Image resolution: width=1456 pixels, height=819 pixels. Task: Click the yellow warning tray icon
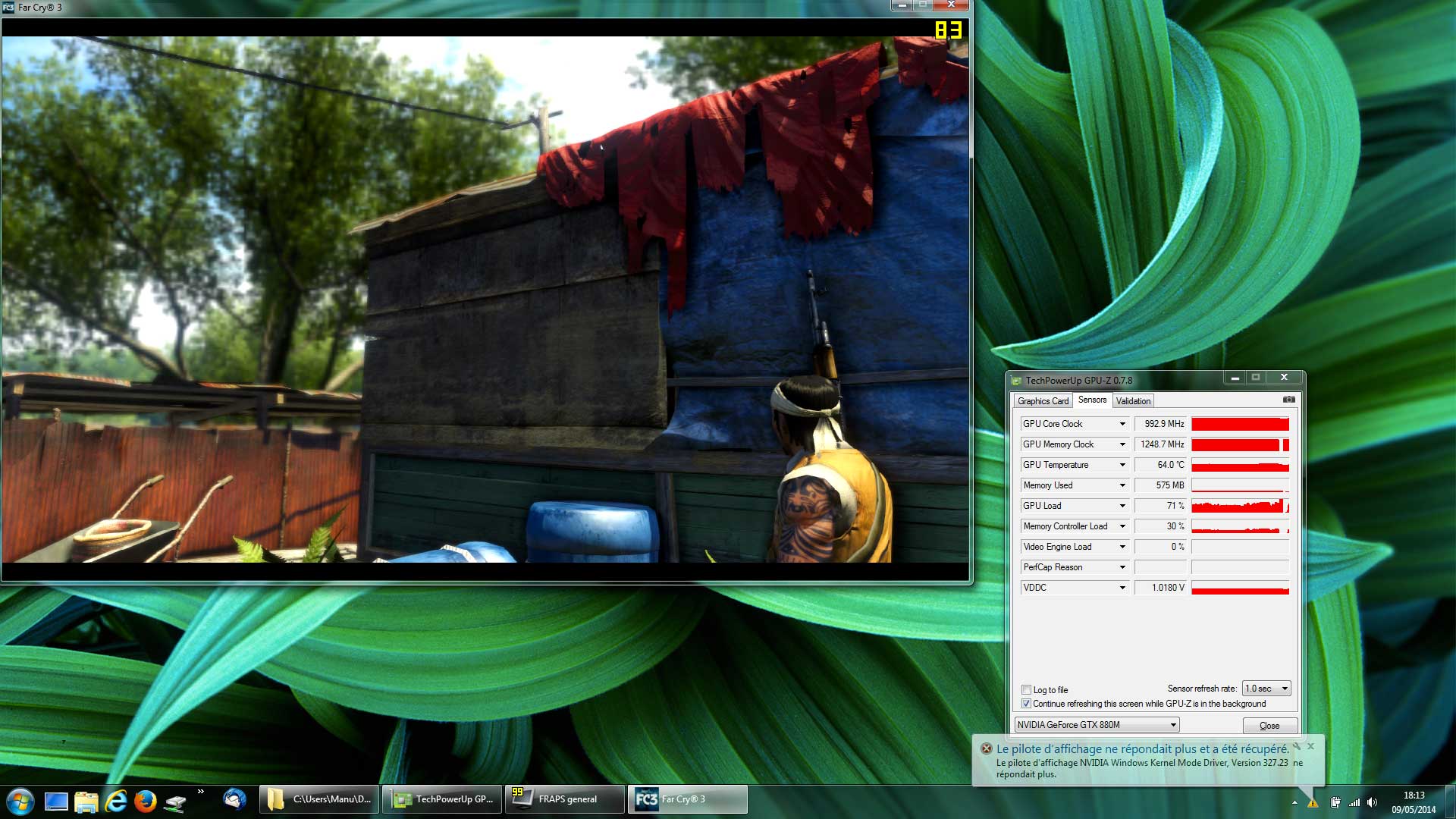pos(1313,802)
